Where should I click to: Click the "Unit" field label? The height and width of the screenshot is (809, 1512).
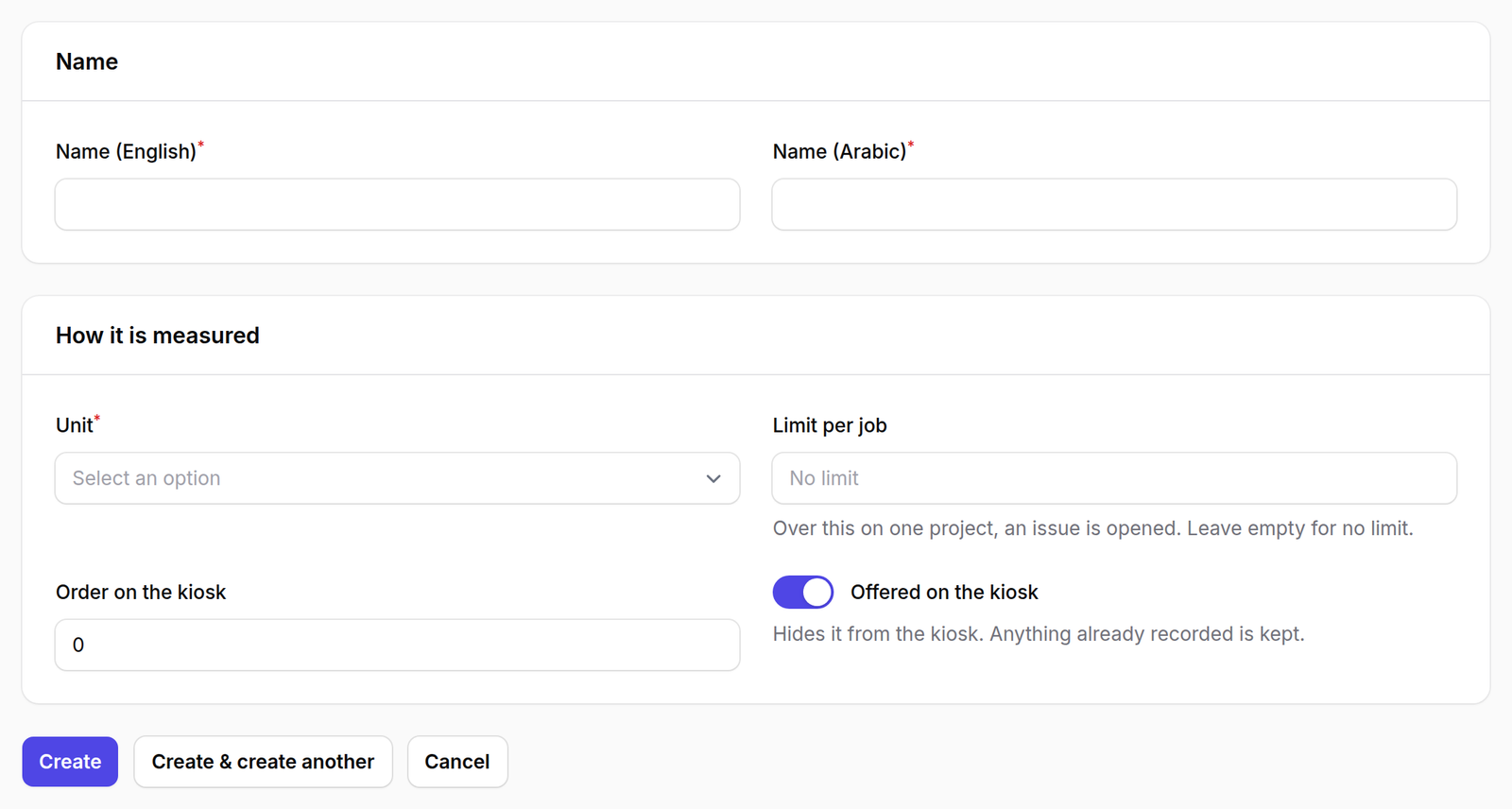75,425
